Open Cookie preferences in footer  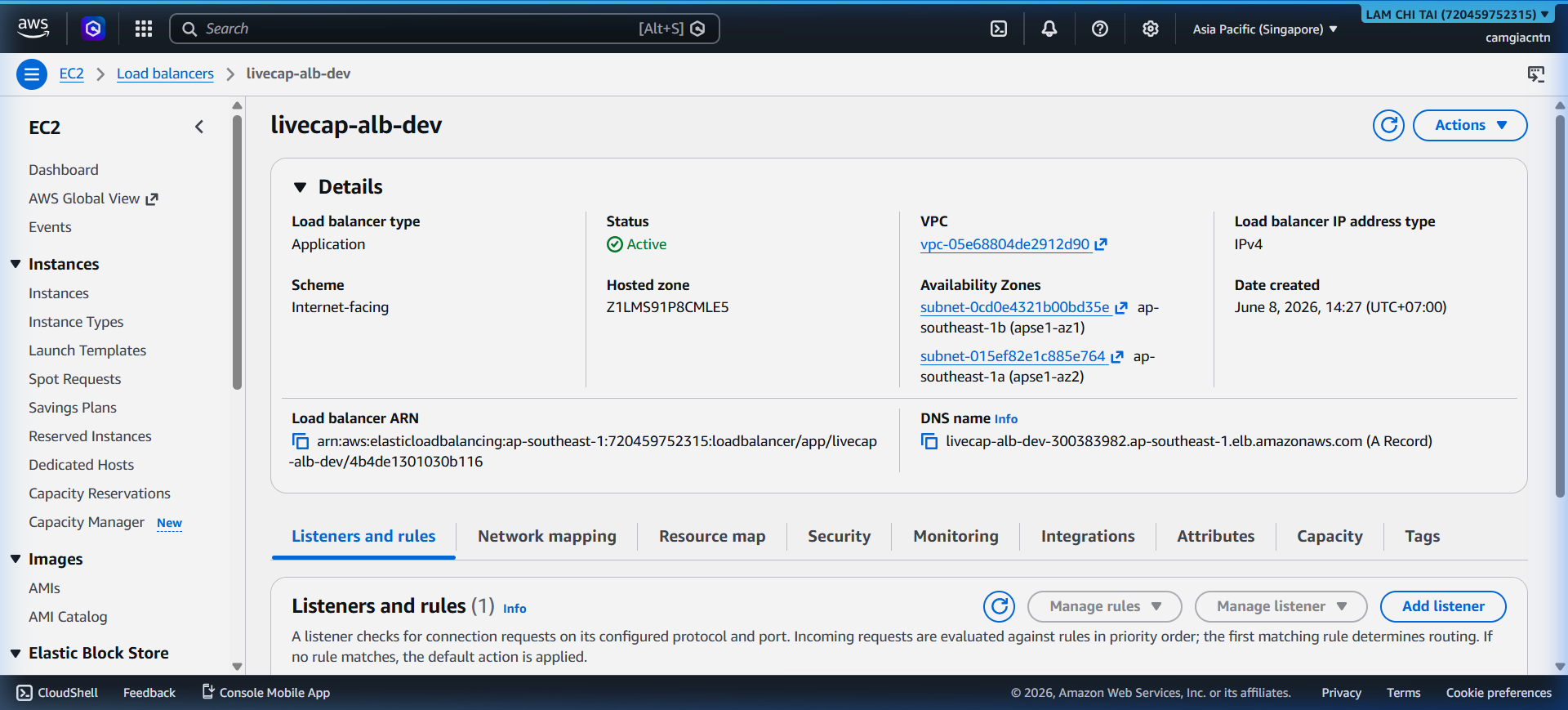click(1499, 693)
